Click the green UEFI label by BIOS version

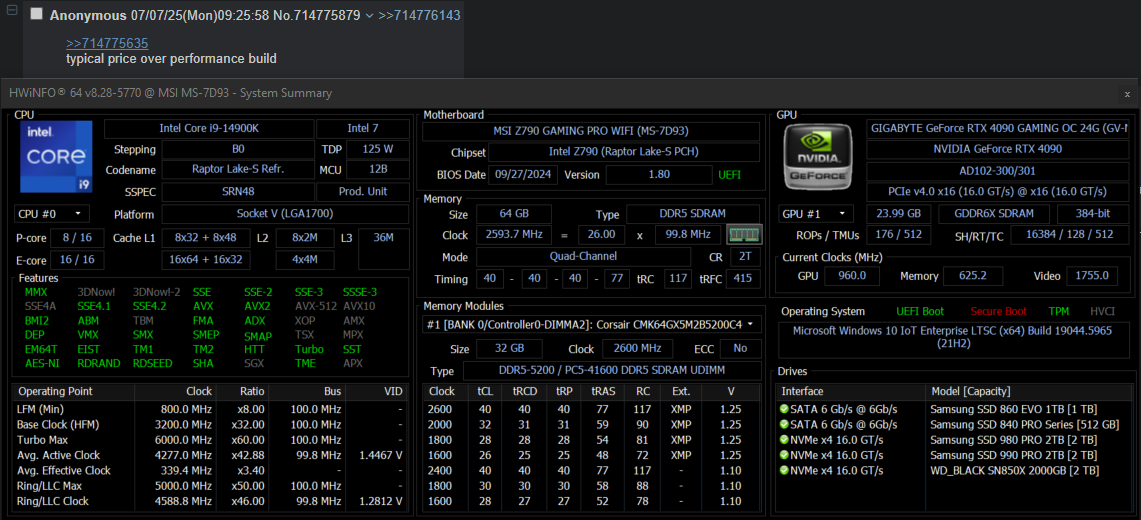coord(730,175)
